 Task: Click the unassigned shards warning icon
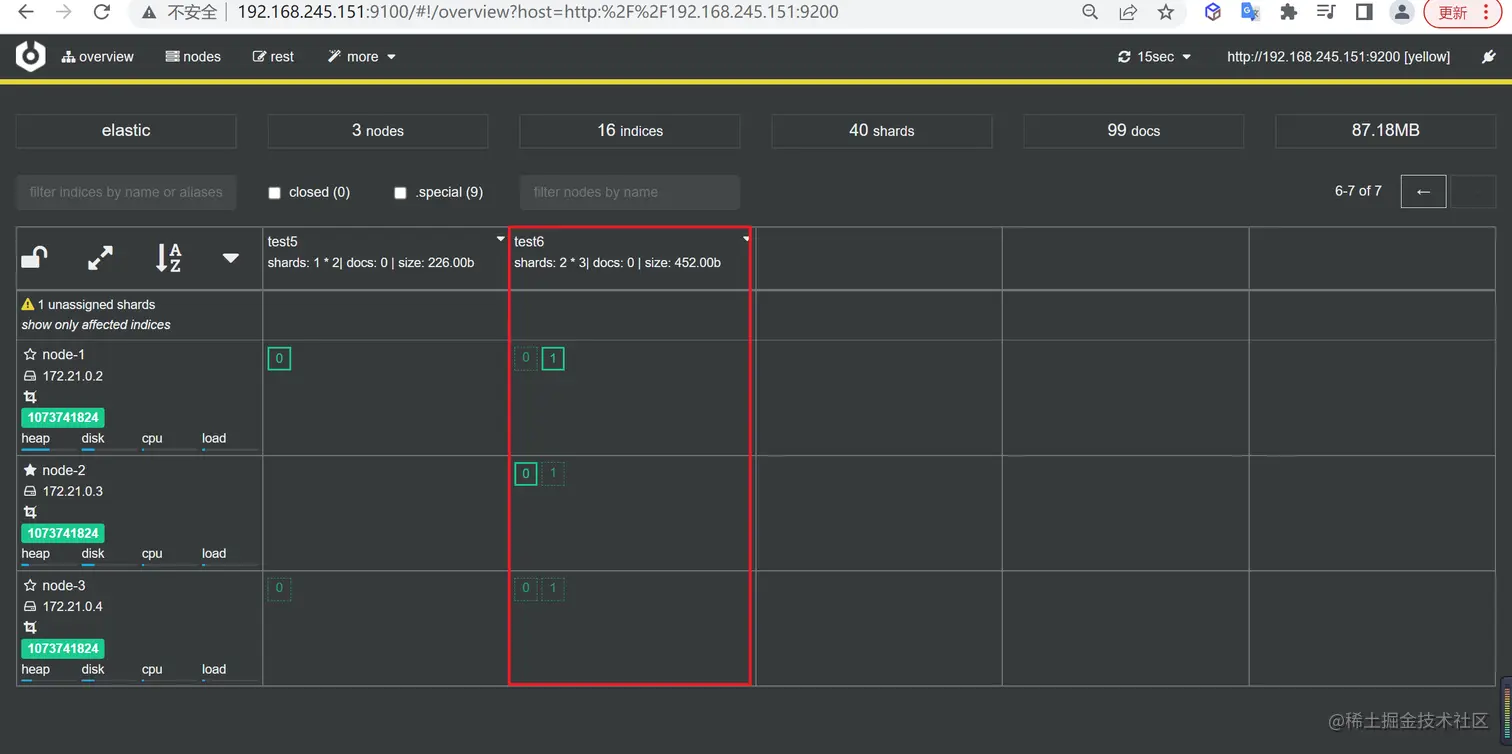click(x=28, y=304)
